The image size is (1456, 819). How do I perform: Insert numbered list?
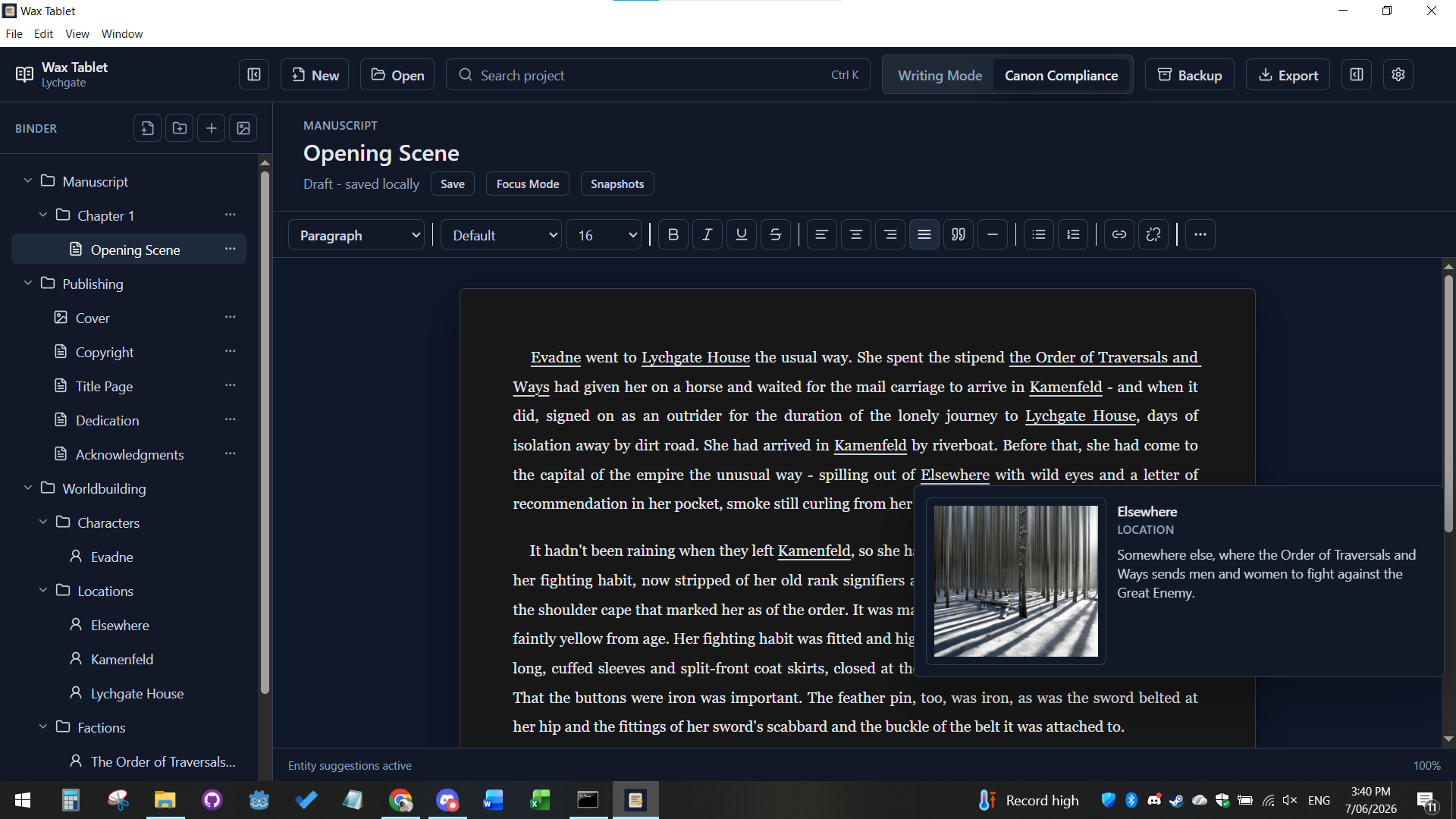pos(1073,234)
